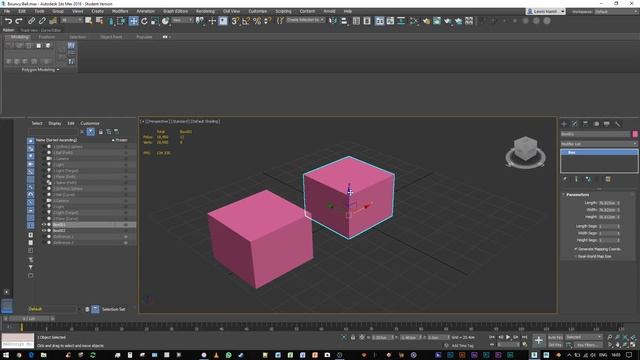Activate the Select and Move tool
This screenshot has height=360, width=640.
click(133, 21)
